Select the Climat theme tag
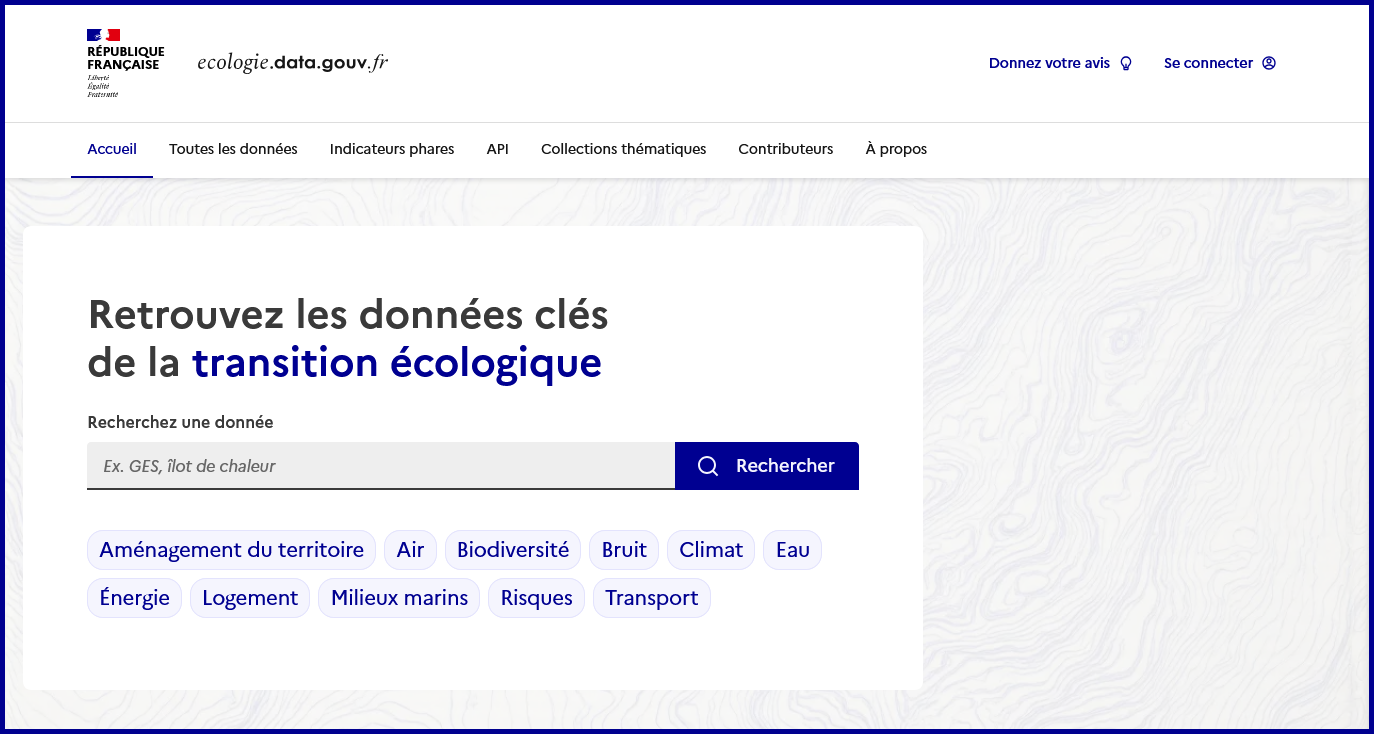The image size is (1374, 734). [710, 550]
